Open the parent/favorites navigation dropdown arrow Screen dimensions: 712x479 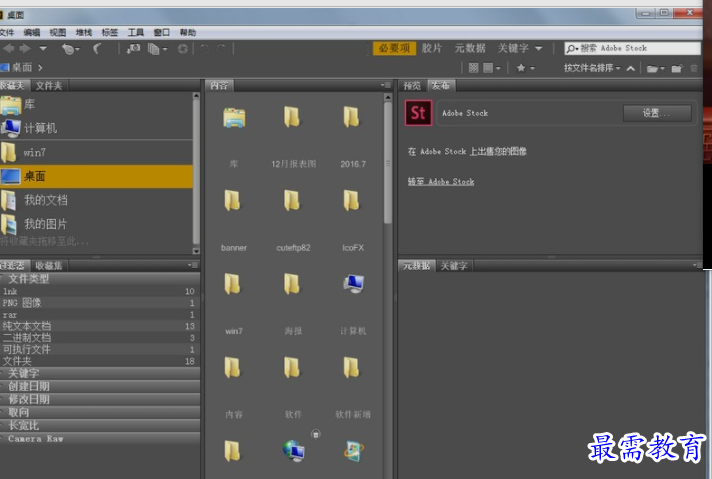tap(43, 48)
